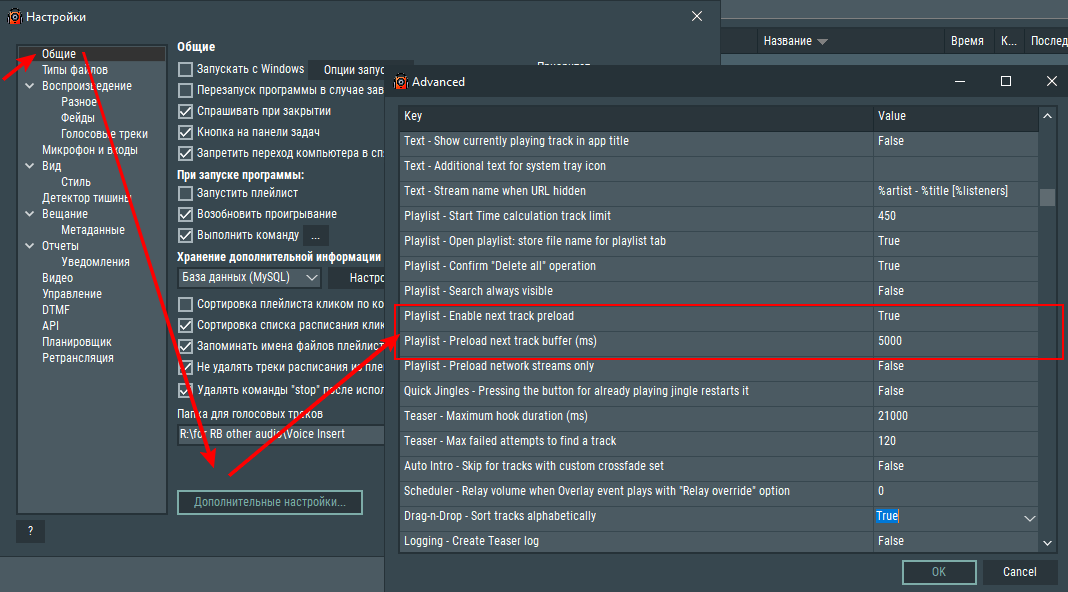Expand the Drag-n-Drop True value dropdown
The image size is (1068, 592).
point(1029,518)
